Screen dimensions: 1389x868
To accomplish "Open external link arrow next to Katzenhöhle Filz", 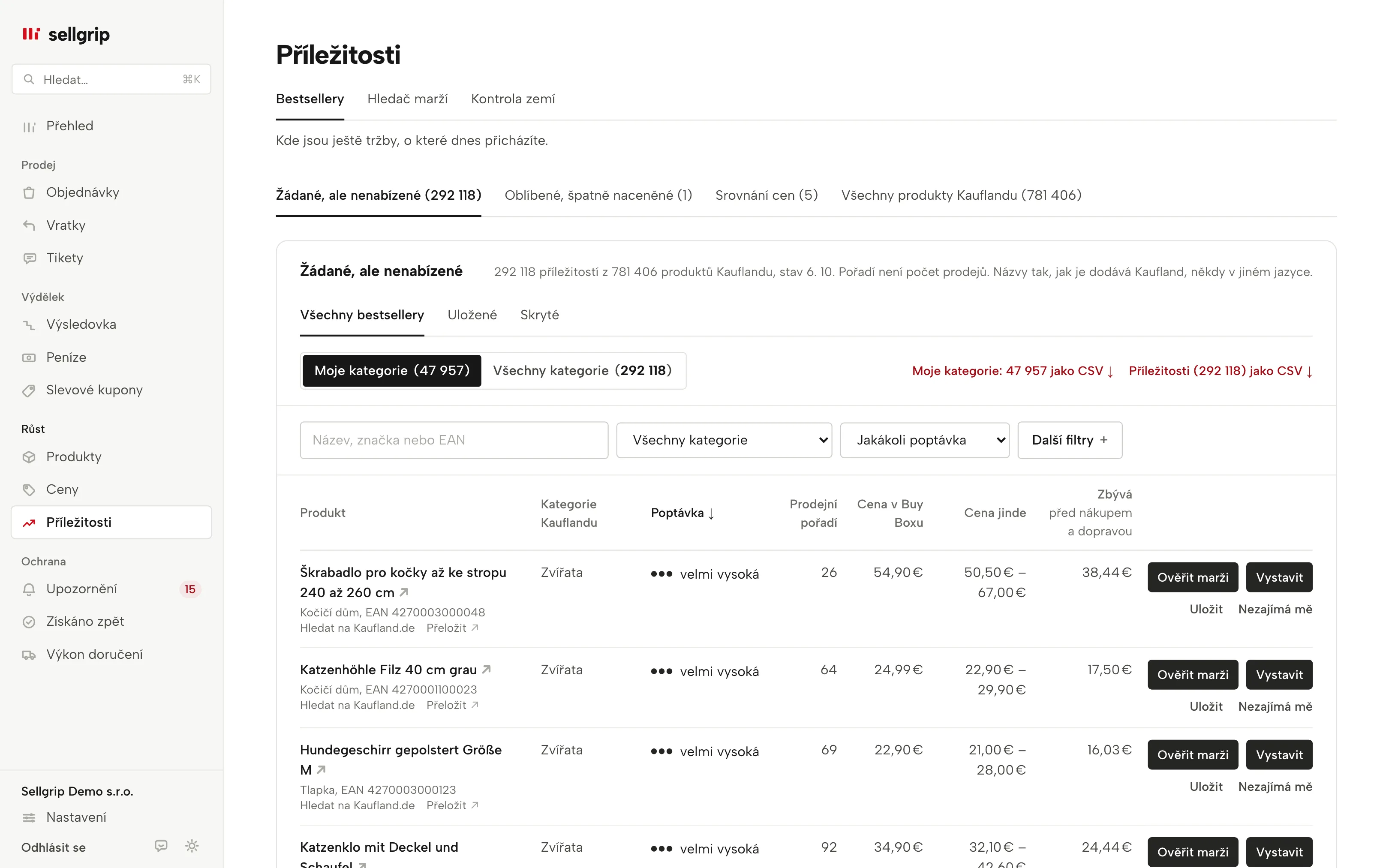I will coord(487,670).
